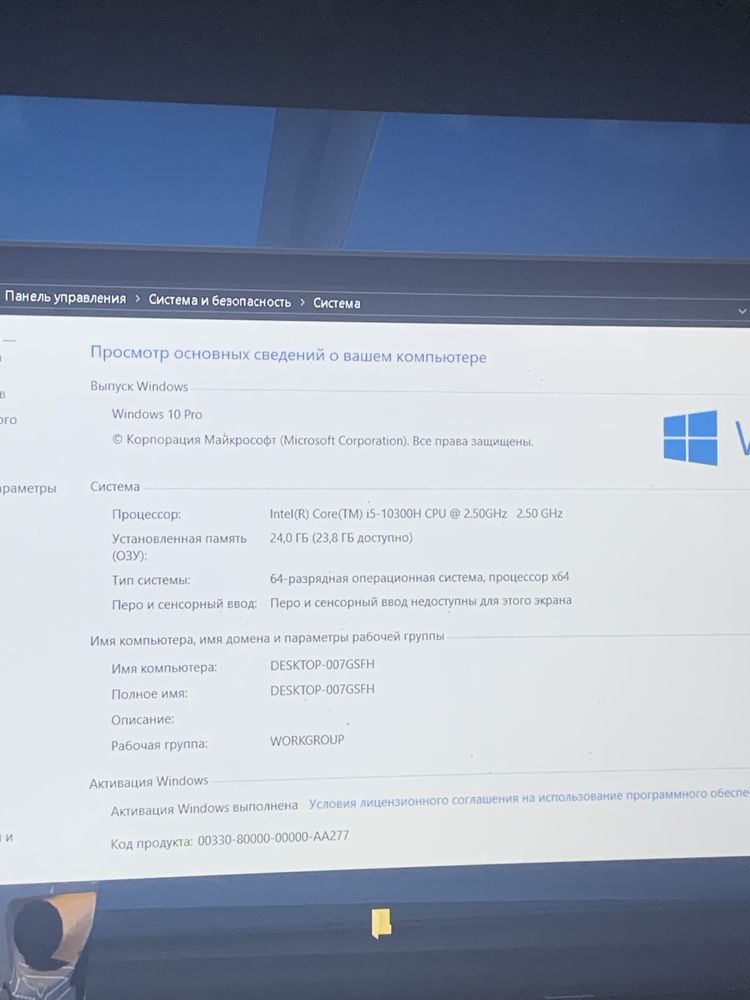Select installed memory value 24,0 ГБ
Viewport: 750px width, 1000px height.
coord(341,538)
